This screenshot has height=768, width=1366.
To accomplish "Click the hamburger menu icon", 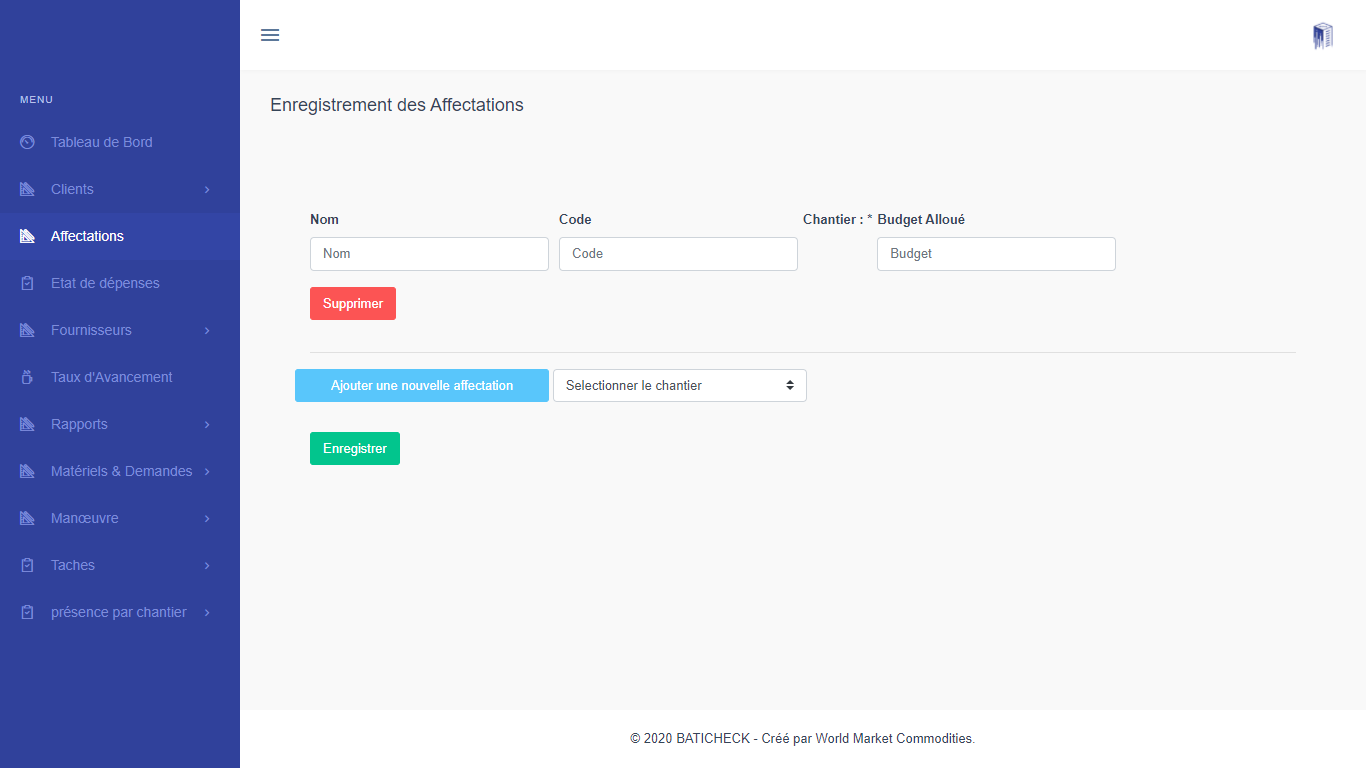I will (270, 35).
